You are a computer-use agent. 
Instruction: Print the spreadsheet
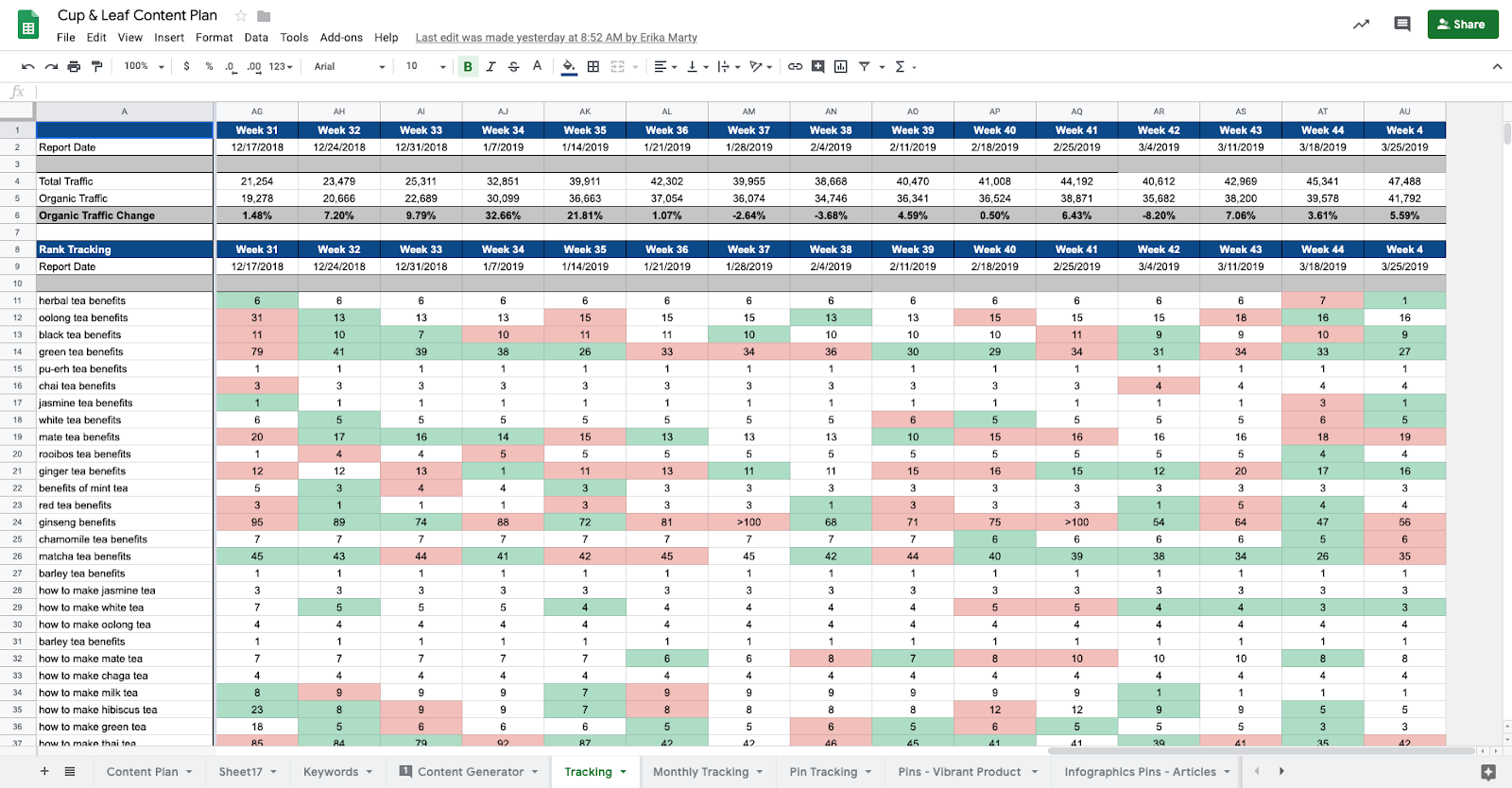pos(74,67)
